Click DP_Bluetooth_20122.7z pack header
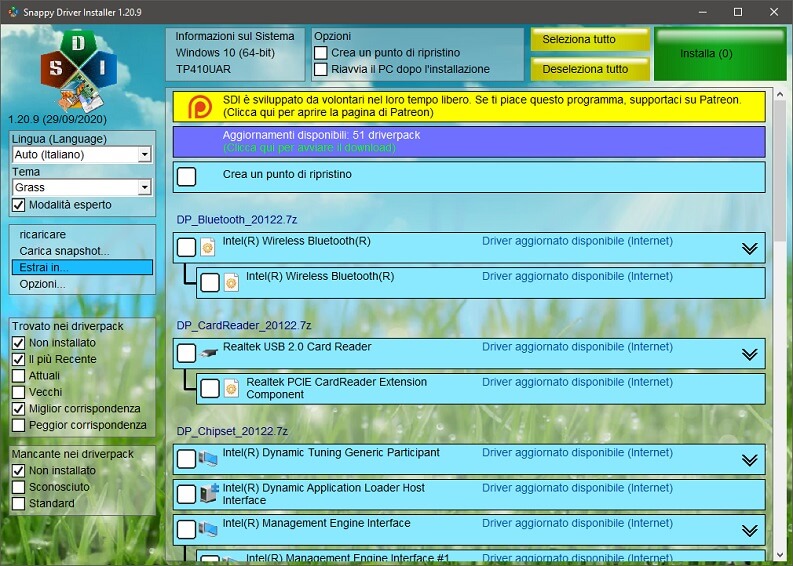Viewport: 793px width, 566px height. click(x=237, y=220)
